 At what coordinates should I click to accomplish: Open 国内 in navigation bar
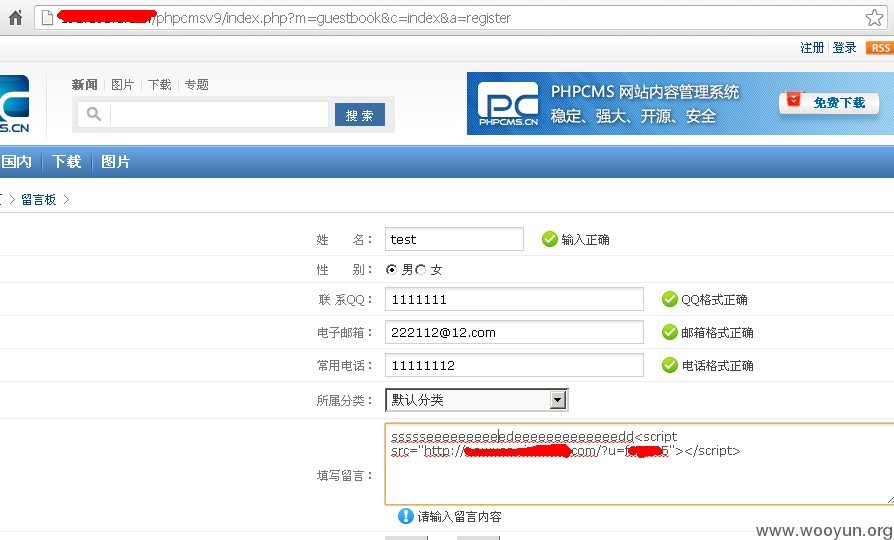(x=17, y=162)
